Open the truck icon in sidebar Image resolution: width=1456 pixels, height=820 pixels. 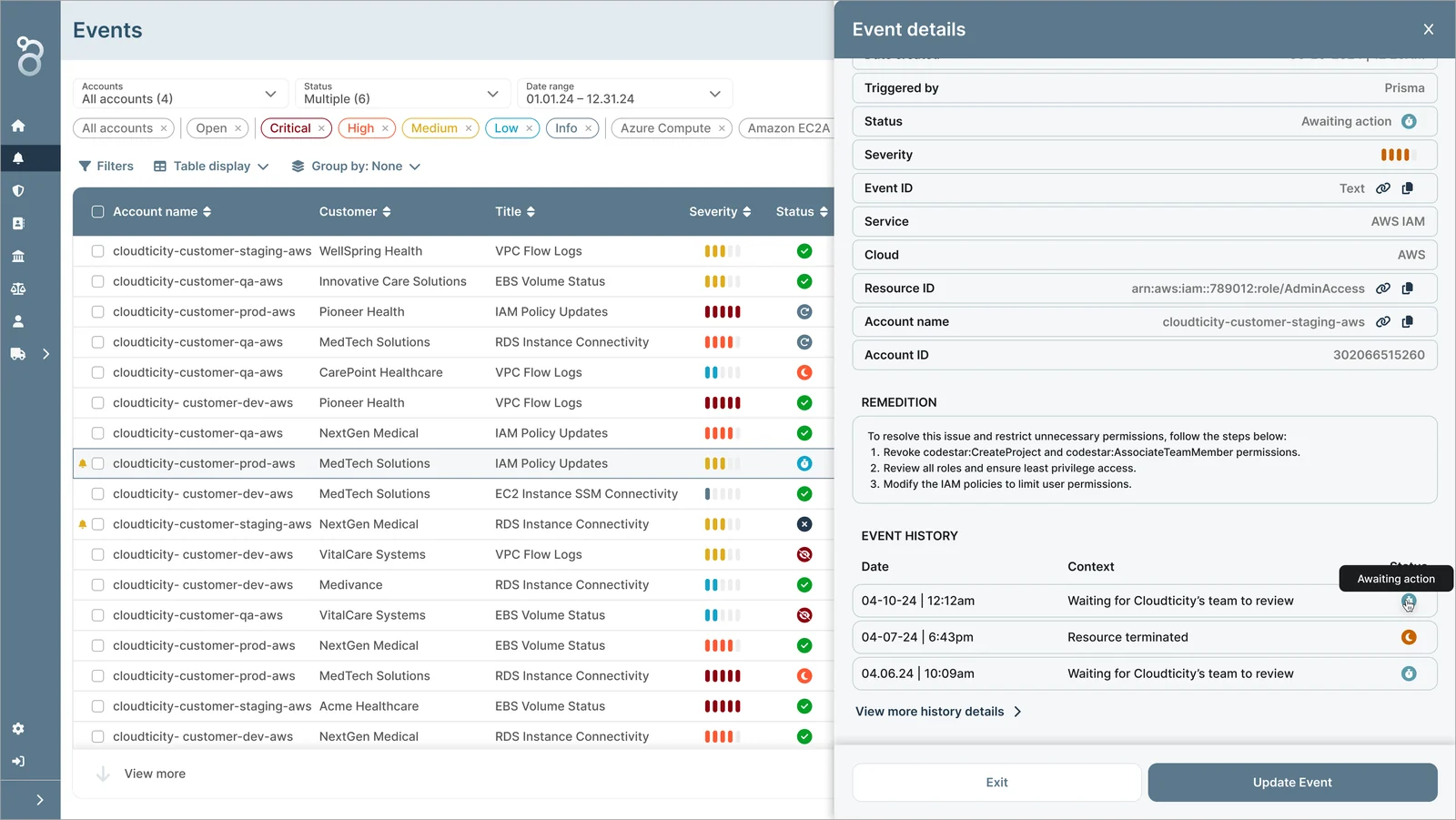(18, 354)
